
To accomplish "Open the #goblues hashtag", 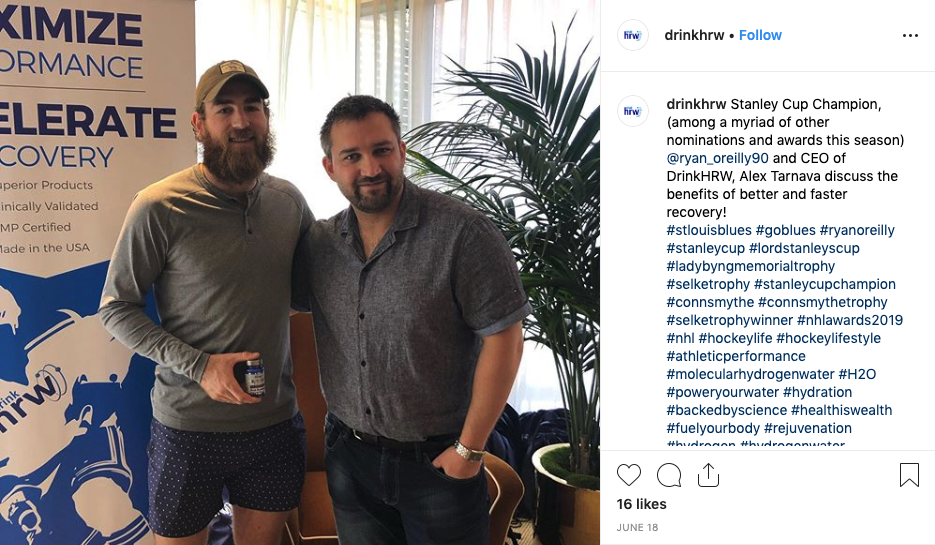I will tap(785, 230).
